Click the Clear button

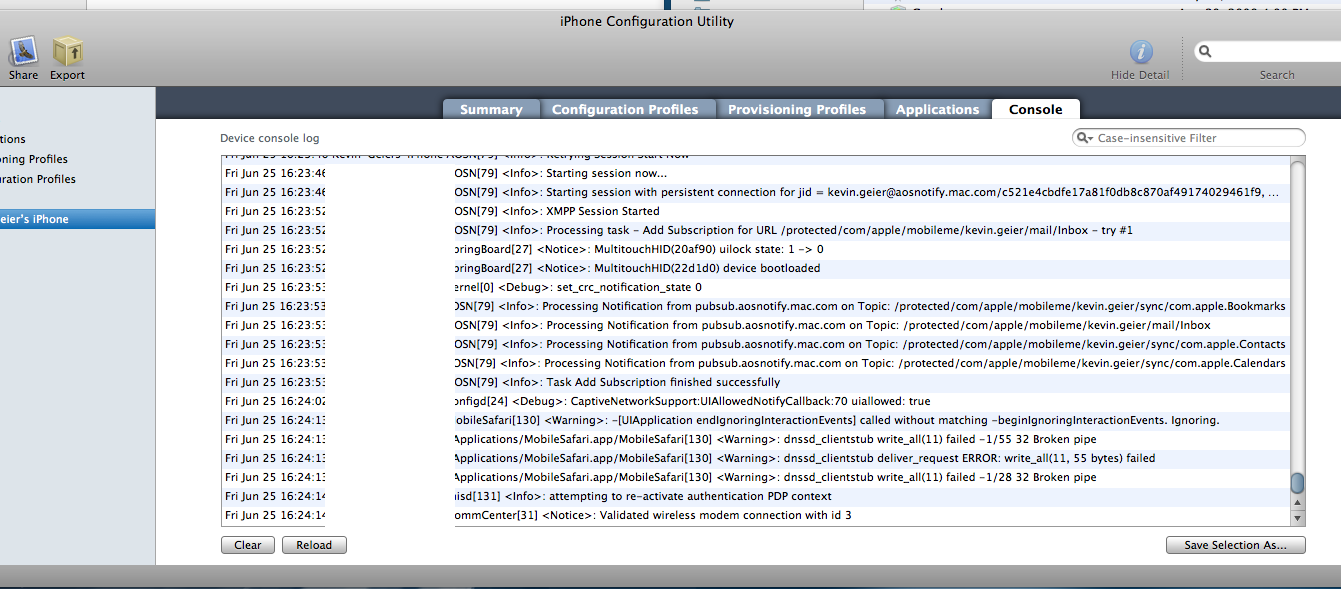[248, 545]
